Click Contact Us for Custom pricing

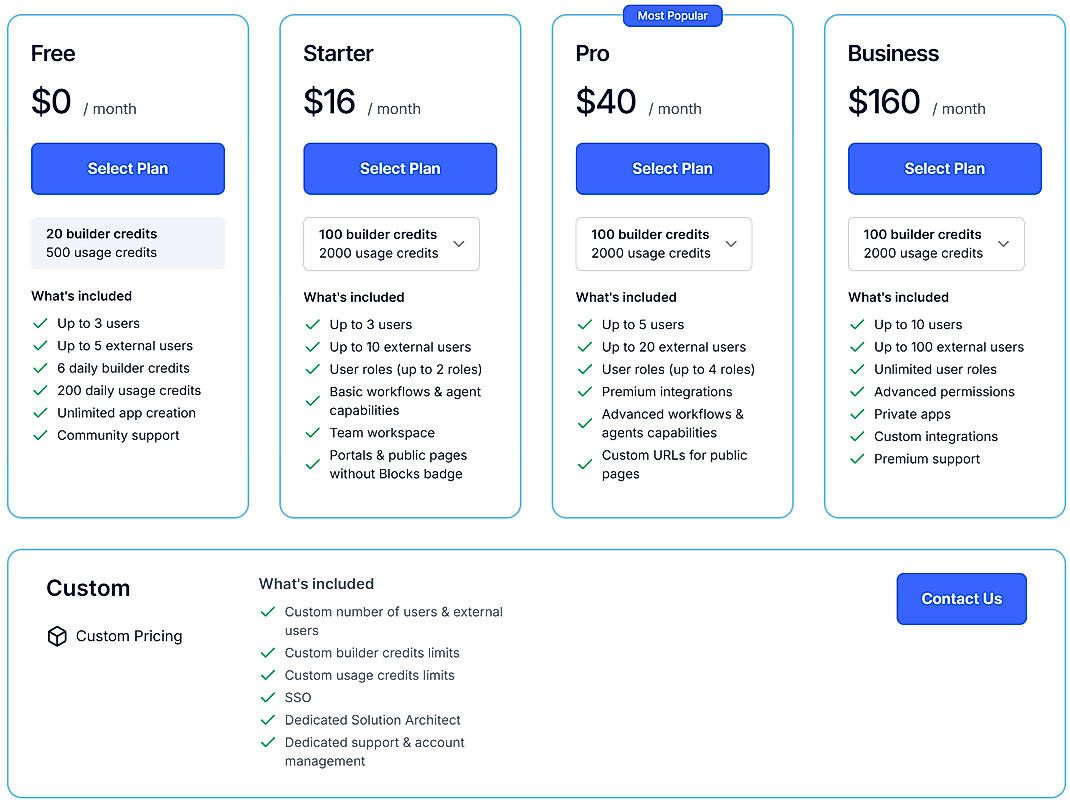(x=961, y=598)
